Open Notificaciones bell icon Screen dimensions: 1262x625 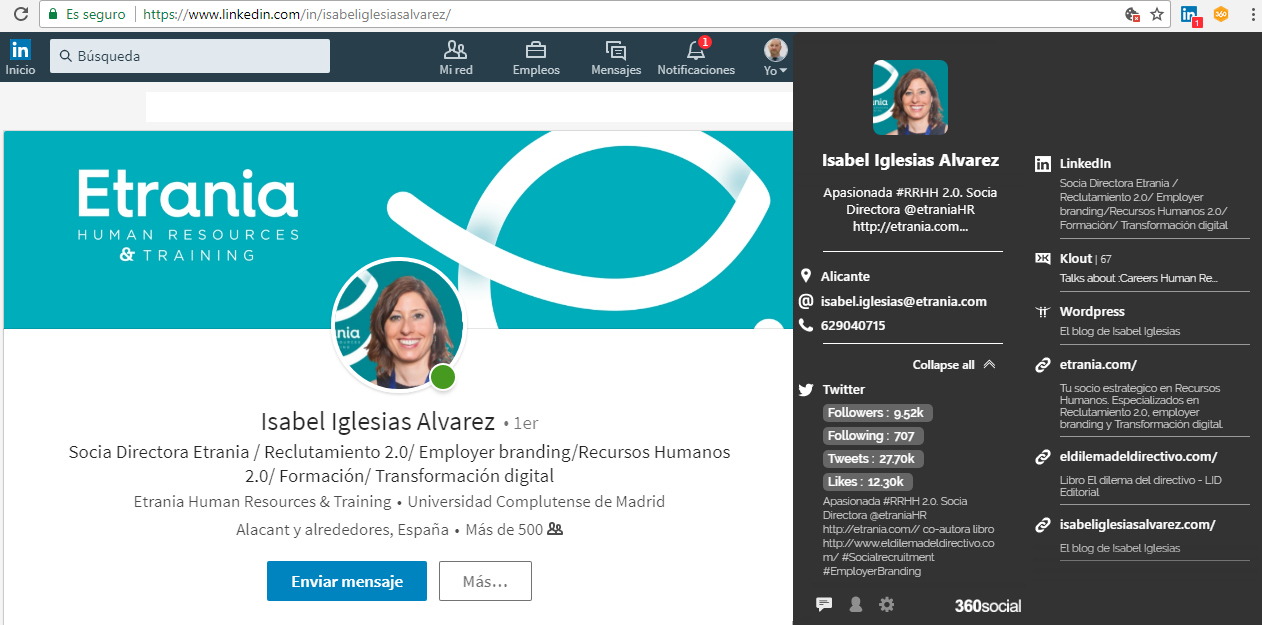point(696,50)
